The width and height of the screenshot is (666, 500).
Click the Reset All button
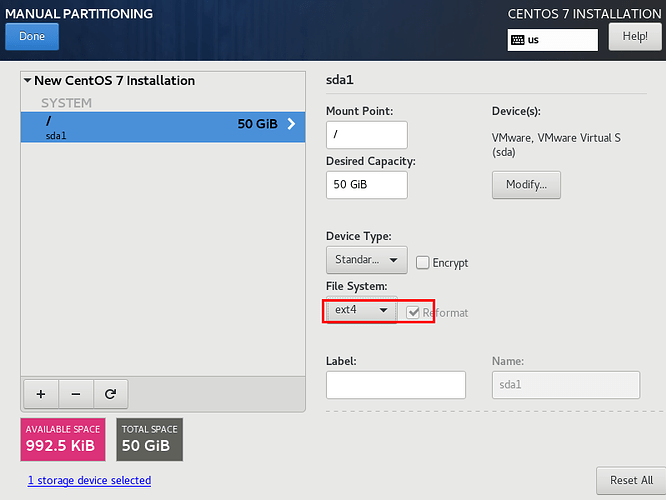[630, 480]
